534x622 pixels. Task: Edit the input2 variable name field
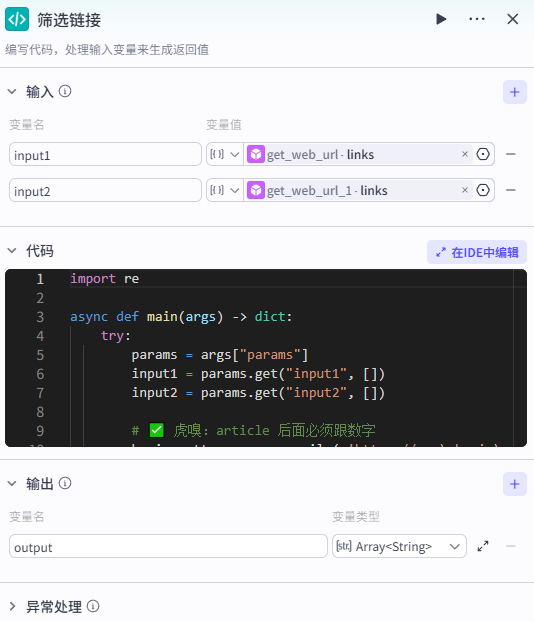105,190
